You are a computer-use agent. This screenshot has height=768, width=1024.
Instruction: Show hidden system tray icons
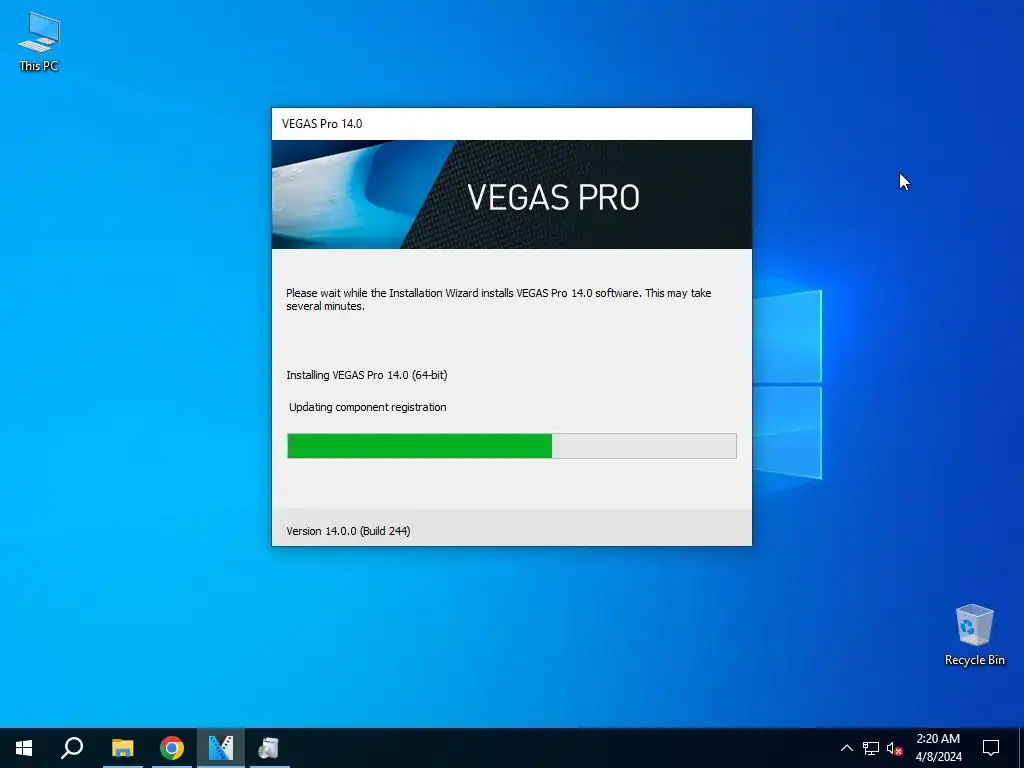tap(846, 748)
